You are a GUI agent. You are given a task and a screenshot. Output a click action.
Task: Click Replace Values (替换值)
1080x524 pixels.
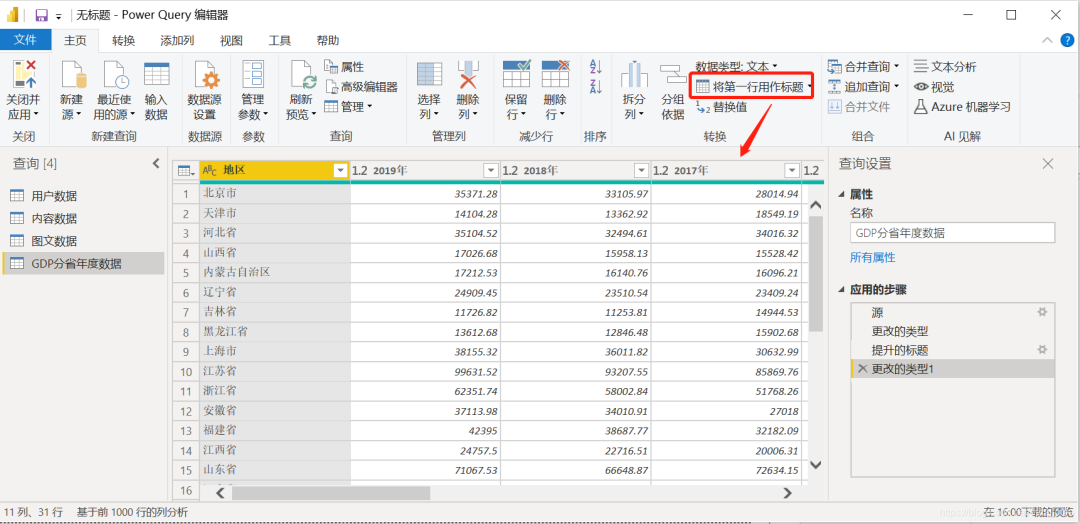pyautogui.click(x=720, y=107)
